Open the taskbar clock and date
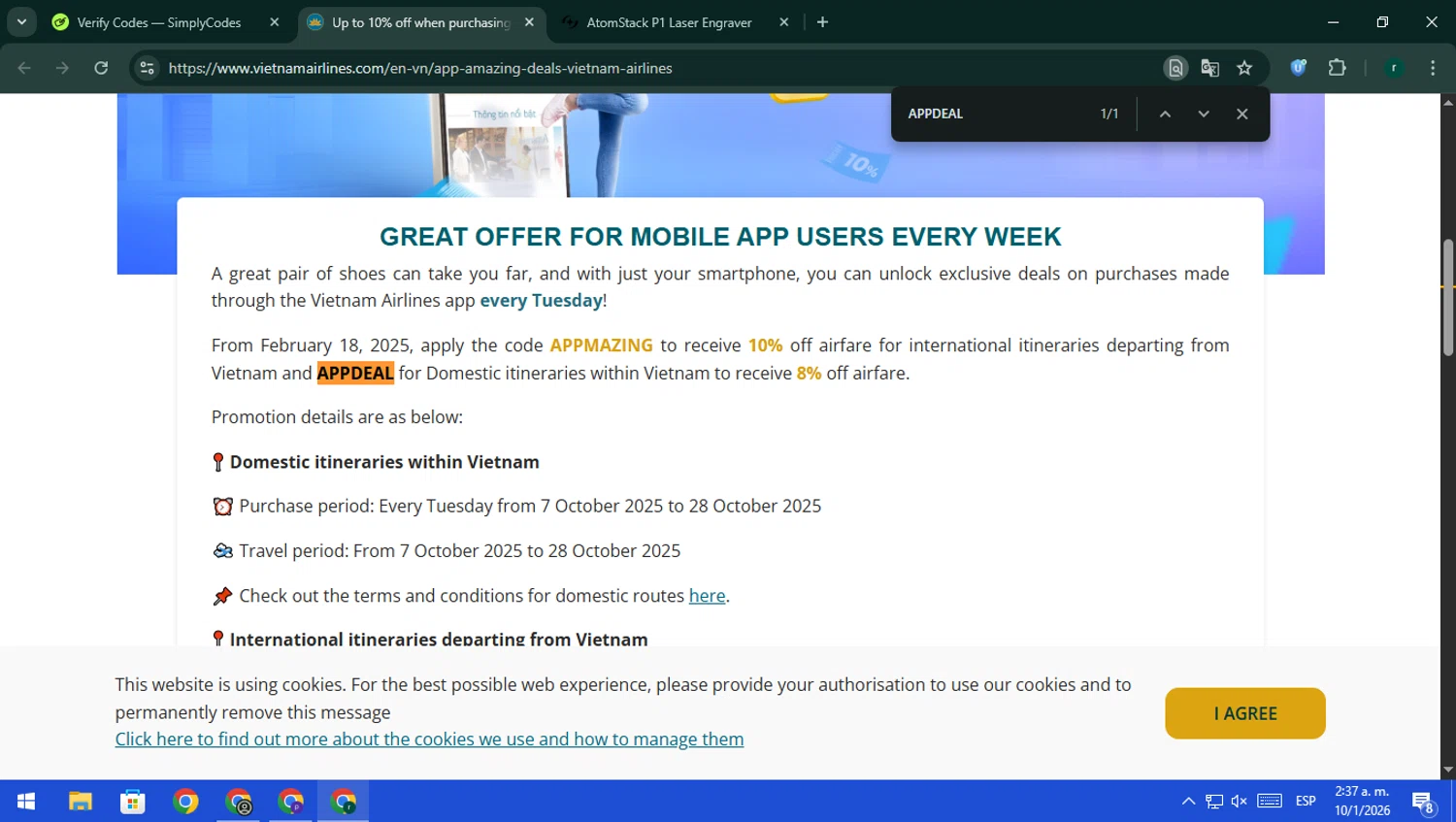 point(1362,801)
